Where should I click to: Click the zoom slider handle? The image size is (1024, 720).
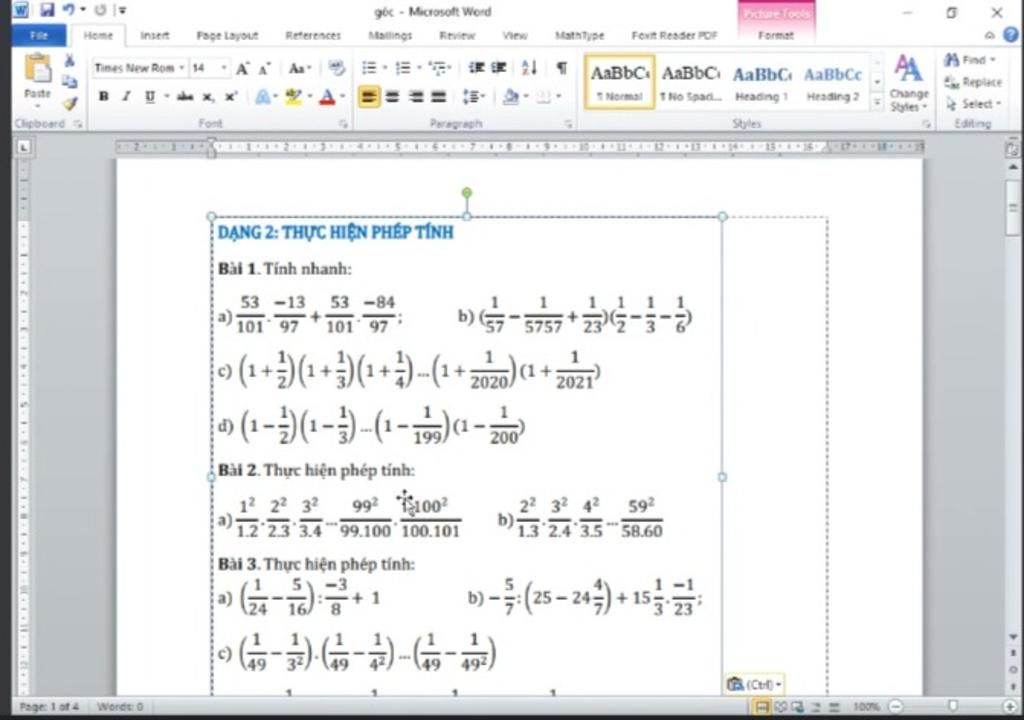click(x=953, y=706)
